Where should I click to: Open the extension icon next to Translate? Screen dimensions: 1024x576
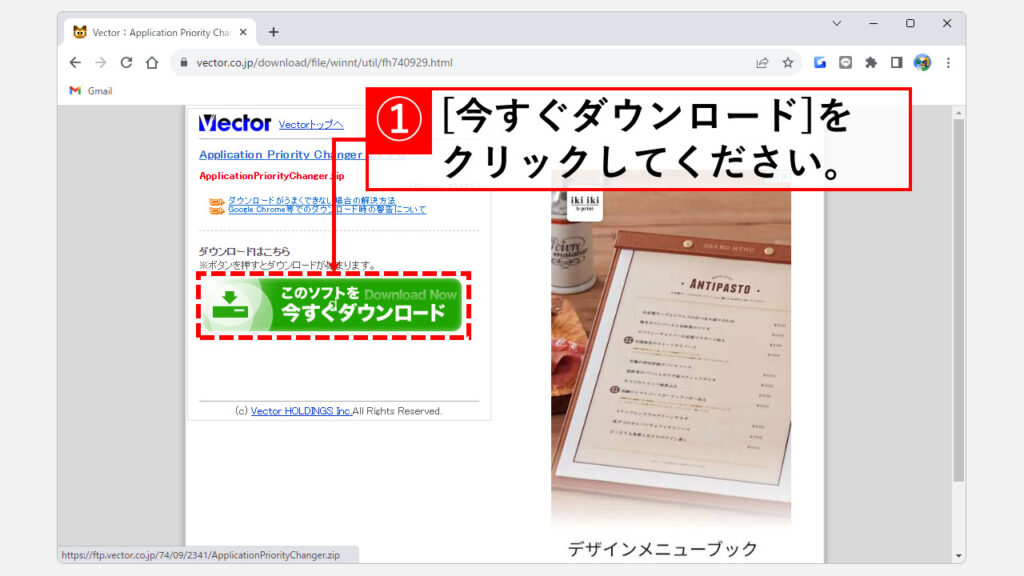pyautogui.click(x=845, y=63)
